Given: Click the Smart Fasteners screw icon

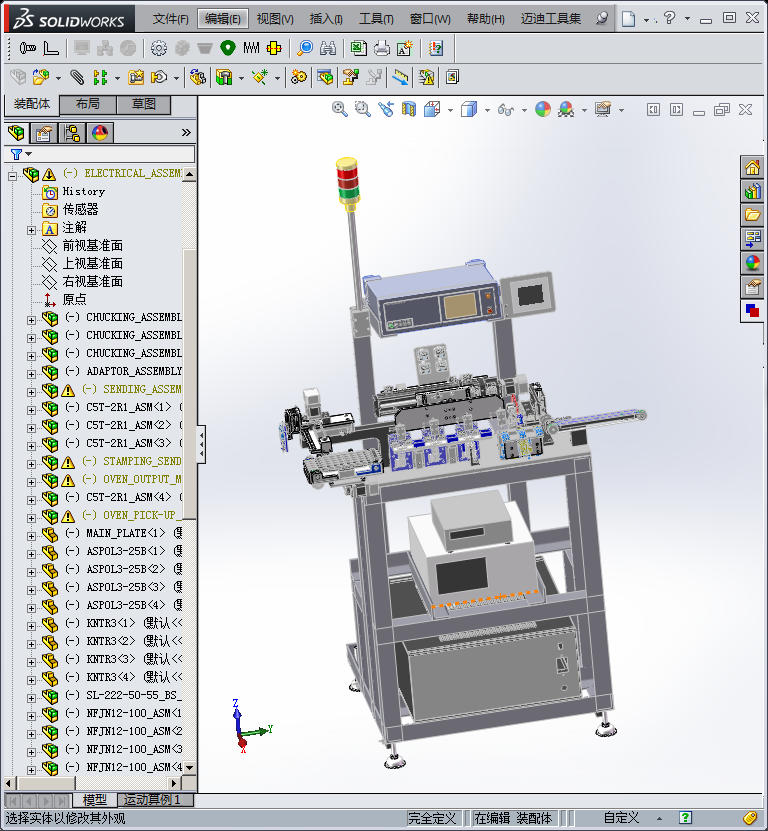Looking at the screenshot, I should (x=28, y=49).
